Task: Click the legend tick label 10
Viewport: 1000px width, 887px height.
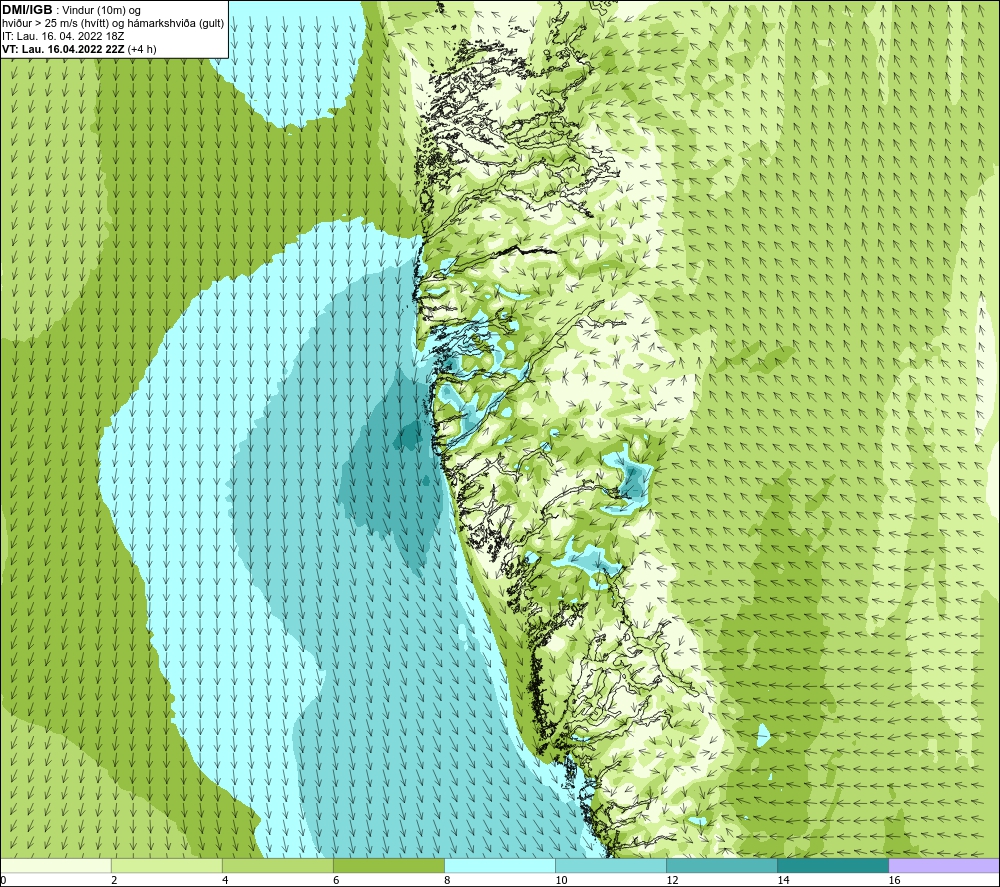Action: (x=561, y=881)
